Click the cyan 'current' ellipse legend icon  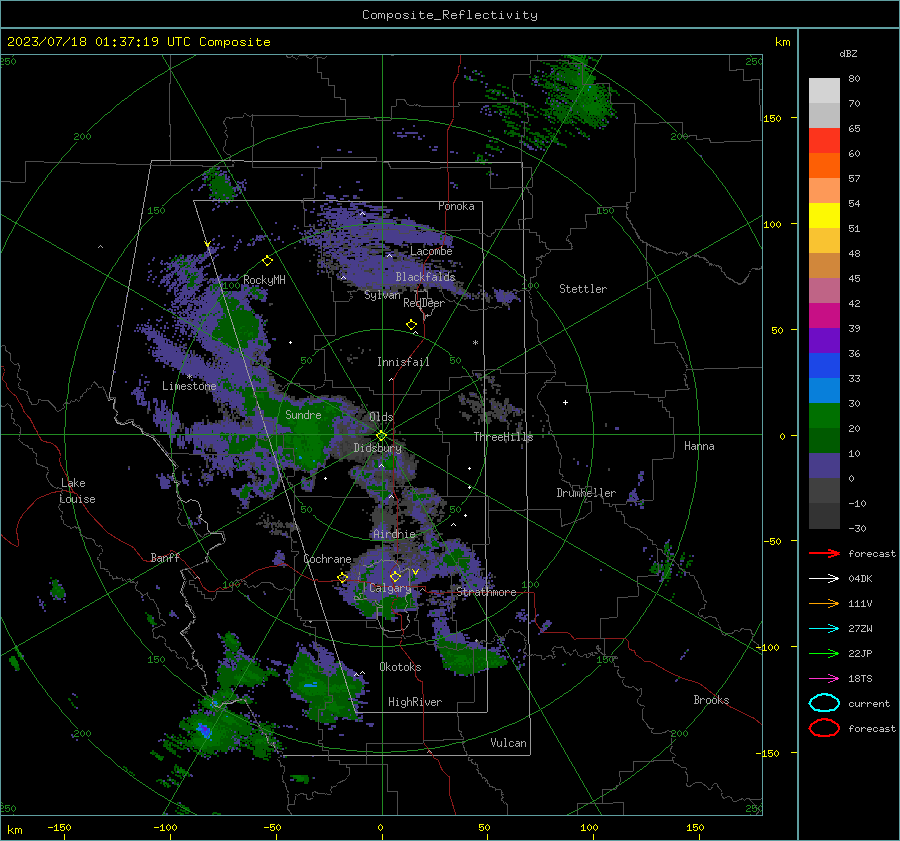(824, 703)
